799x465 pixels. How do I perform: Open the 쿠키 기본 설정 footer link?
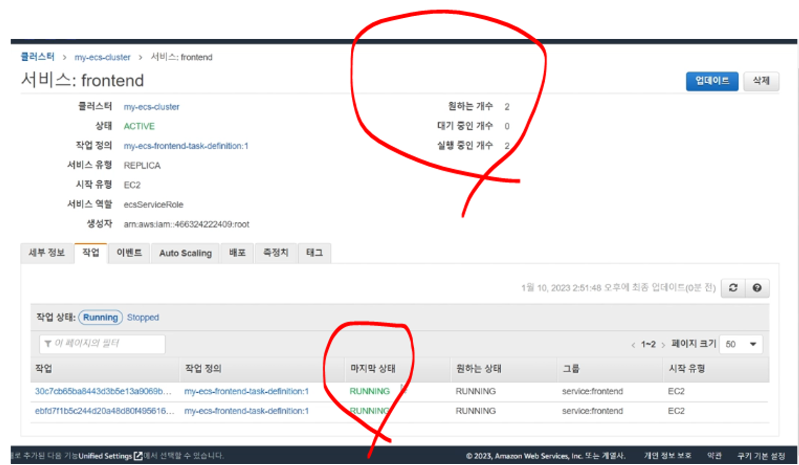click(761, 456)
